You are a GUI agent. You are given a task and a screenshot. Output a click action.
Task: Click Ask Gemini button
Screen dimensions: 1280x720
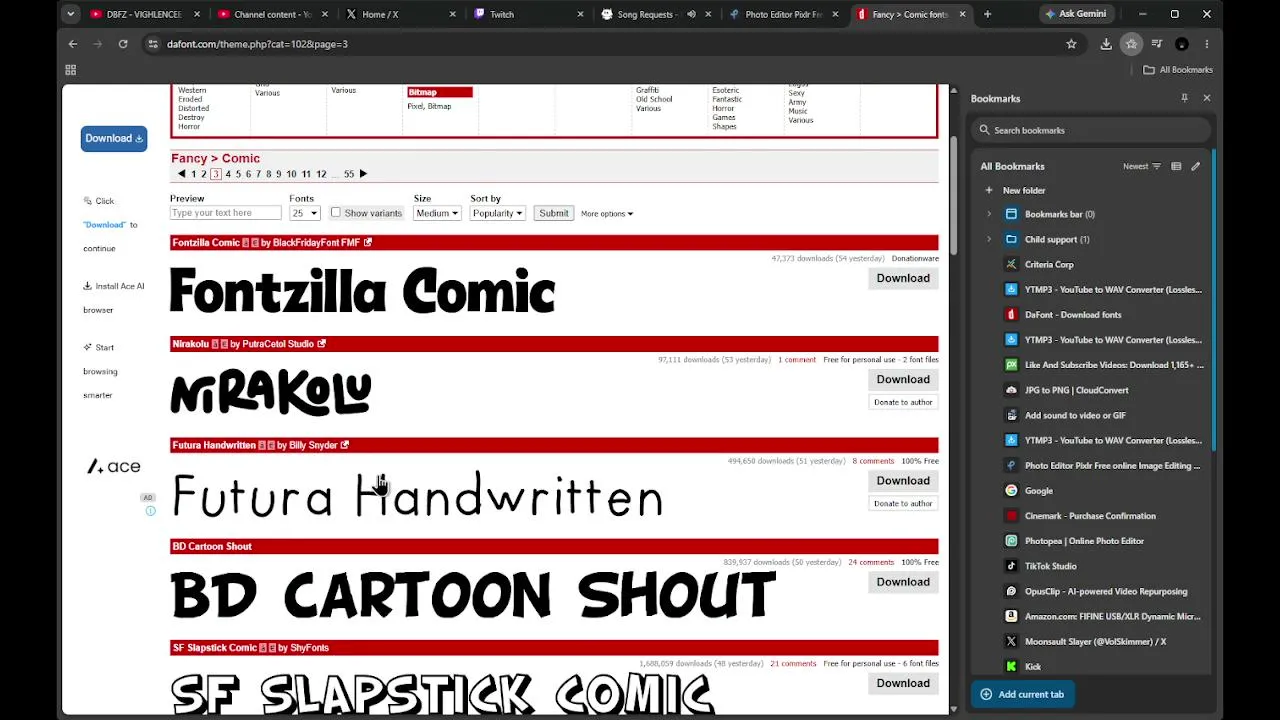pos(1075,14)
